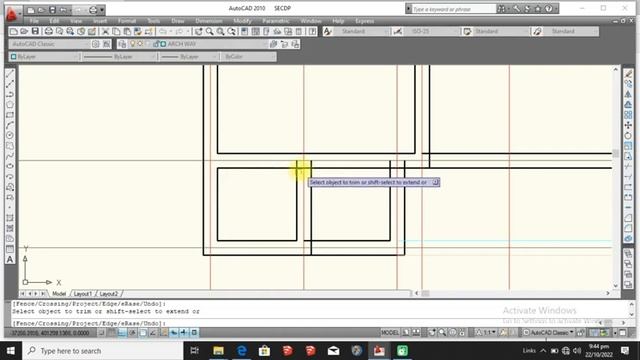Open the Modify menu
This screenshot has height=360, width=640.
point(242,21)
